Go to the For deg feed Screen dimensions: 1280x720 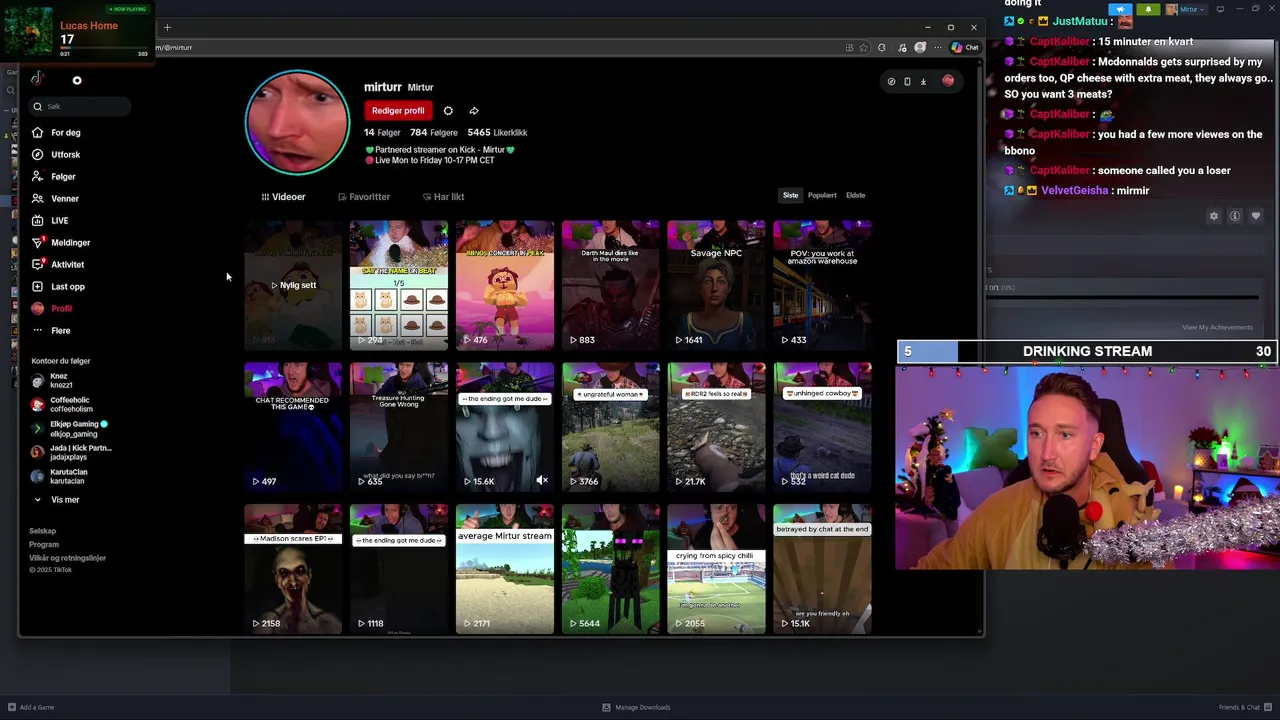pyautogui.click(x=56, y=133)
